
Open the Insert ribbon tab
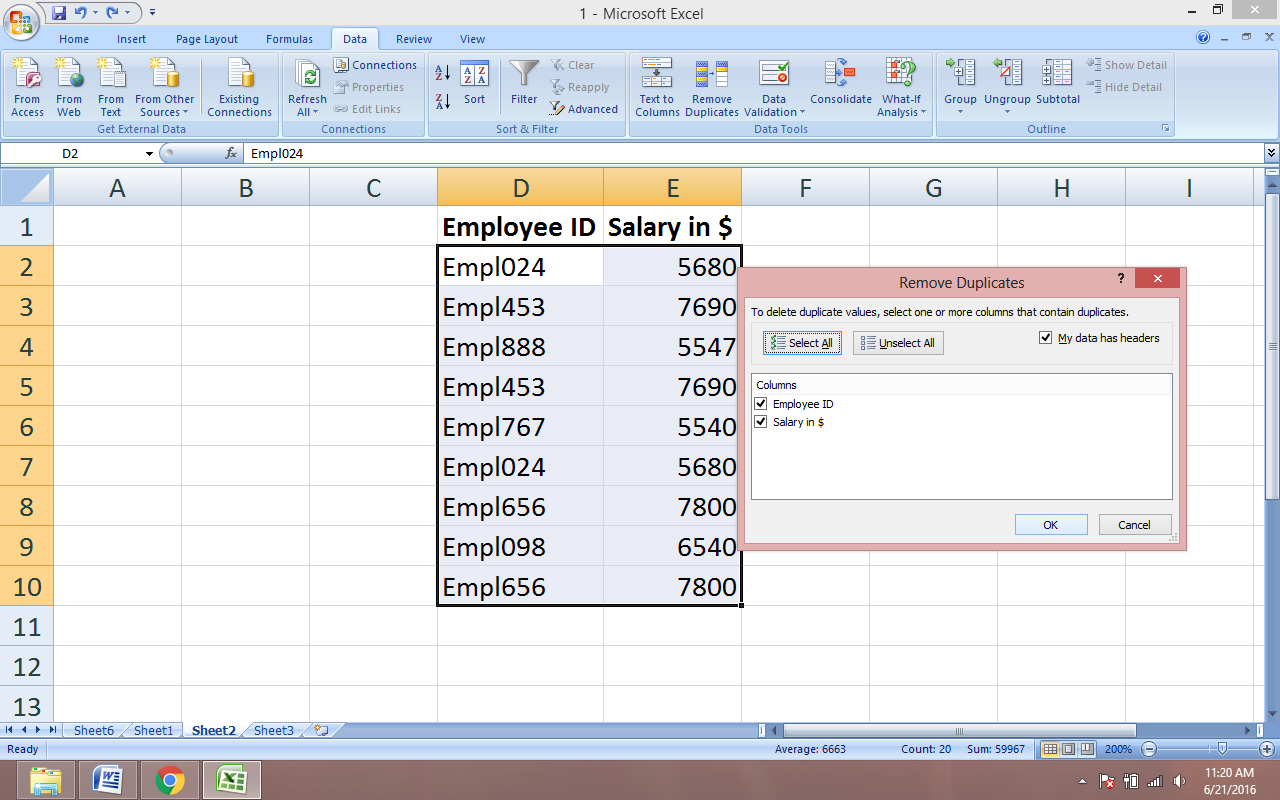(131, 39)
